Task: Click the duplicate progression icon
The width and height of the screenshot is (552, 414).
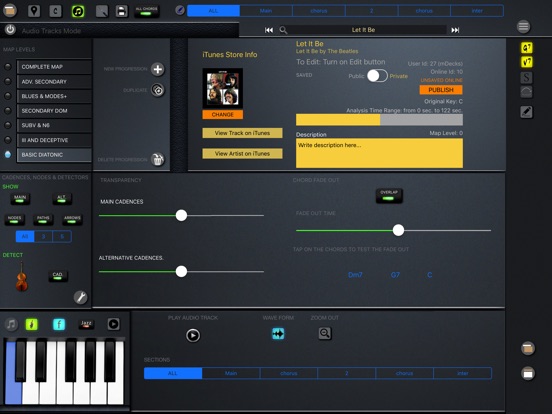Action: pyautogui.click(x=158, y=90)
